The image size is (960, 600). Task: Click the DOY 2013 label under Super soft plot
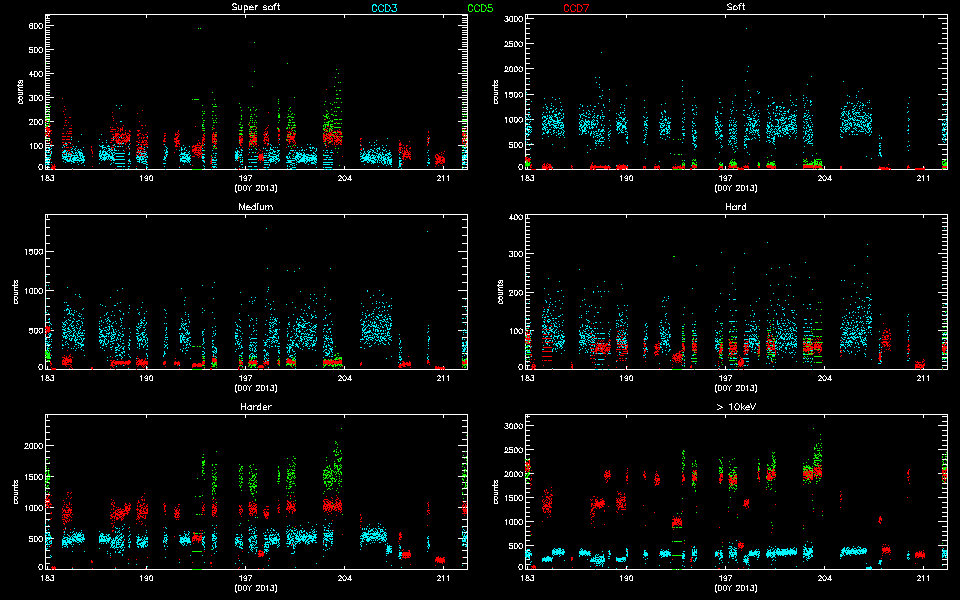tap(255, 188)
